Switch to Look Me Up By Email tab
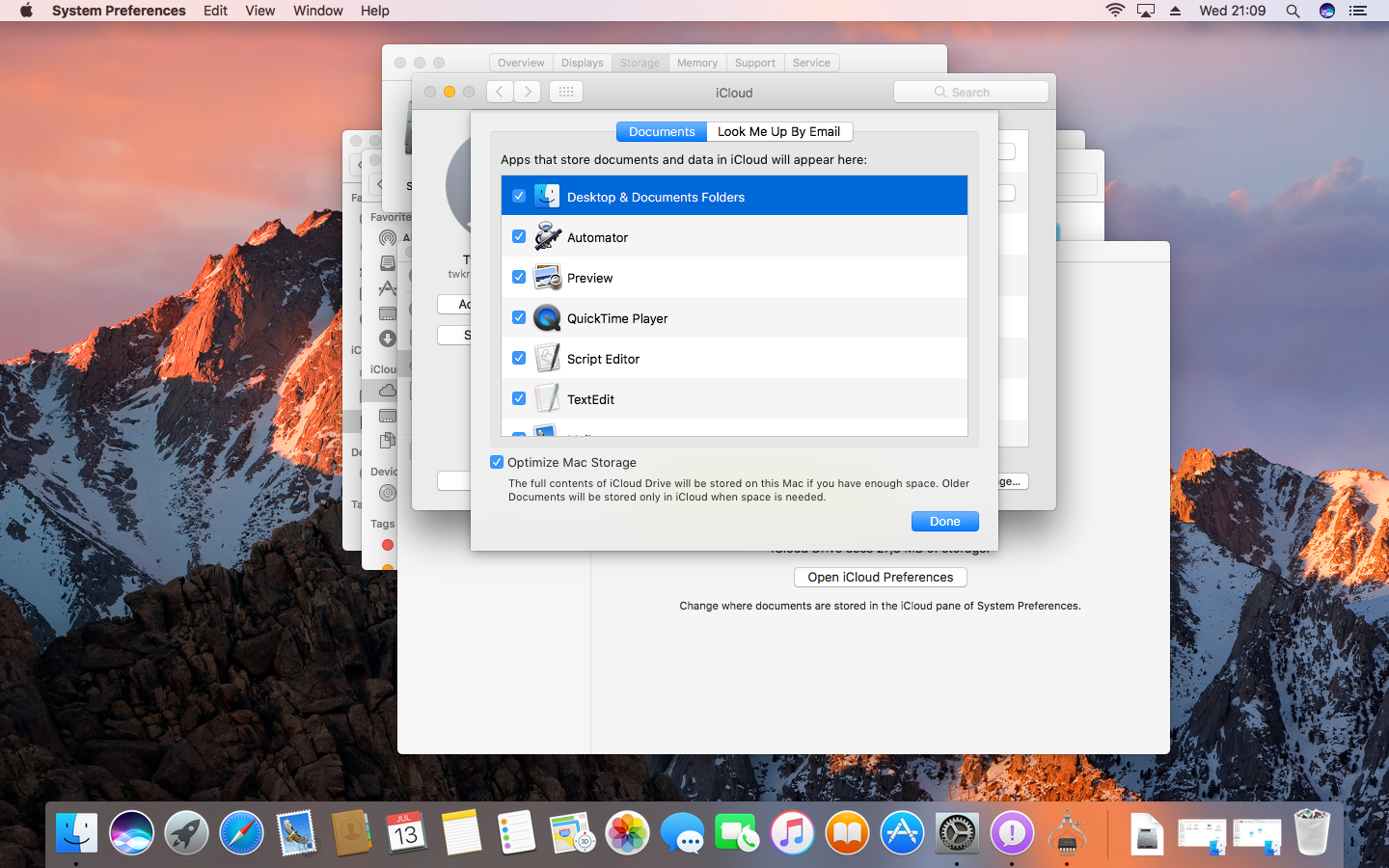 point(779,131)
